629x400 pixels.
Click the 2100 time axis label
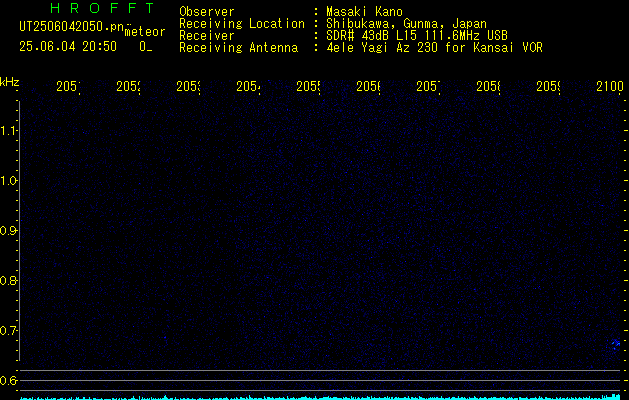[x=610, y=86]
